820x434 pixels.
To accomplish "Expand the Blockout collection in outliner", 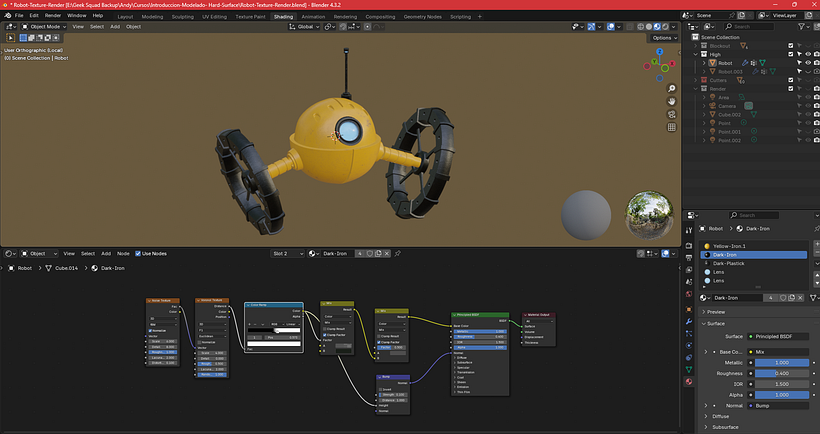I will [x=696, y=46].
